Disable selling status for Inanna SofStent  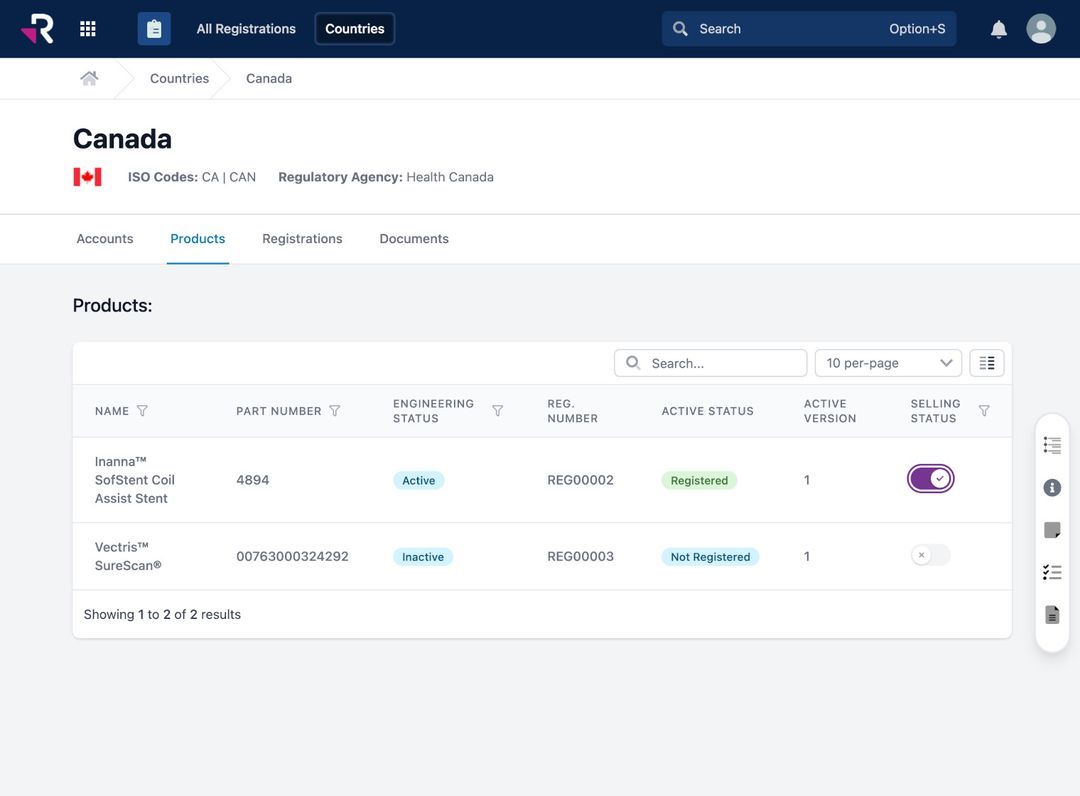(x=929, y=477)
